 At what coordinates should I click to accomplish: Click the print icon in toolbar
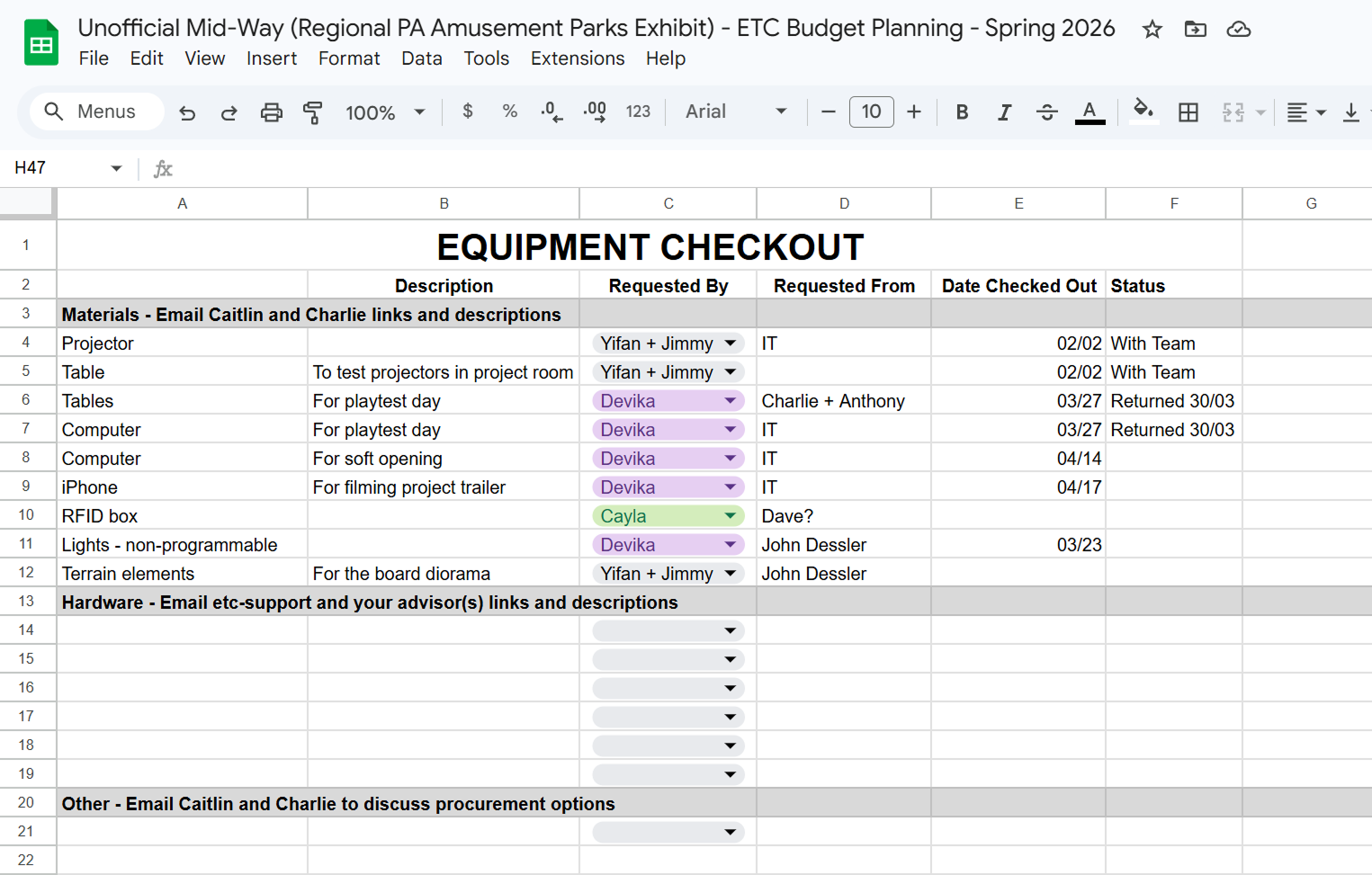click(271, 112)
